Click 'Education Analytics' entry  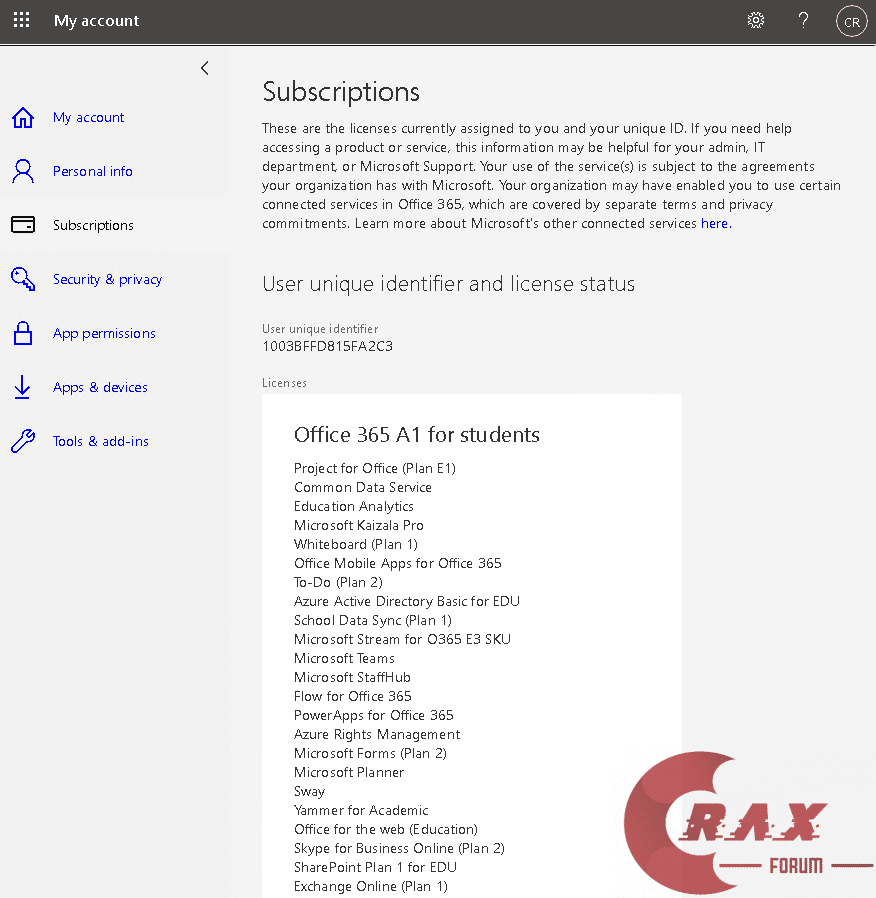(x=354, y=506)
